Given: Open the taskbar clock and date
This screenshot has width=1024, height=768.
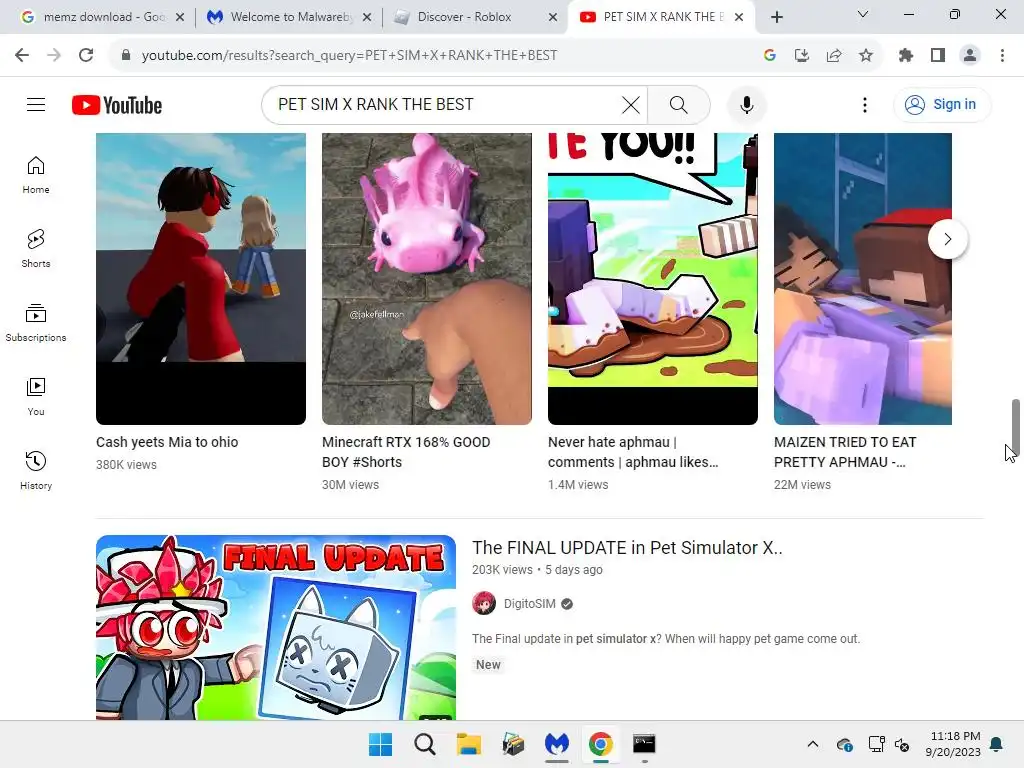Looking at the screenshot, I should [953, 744].
